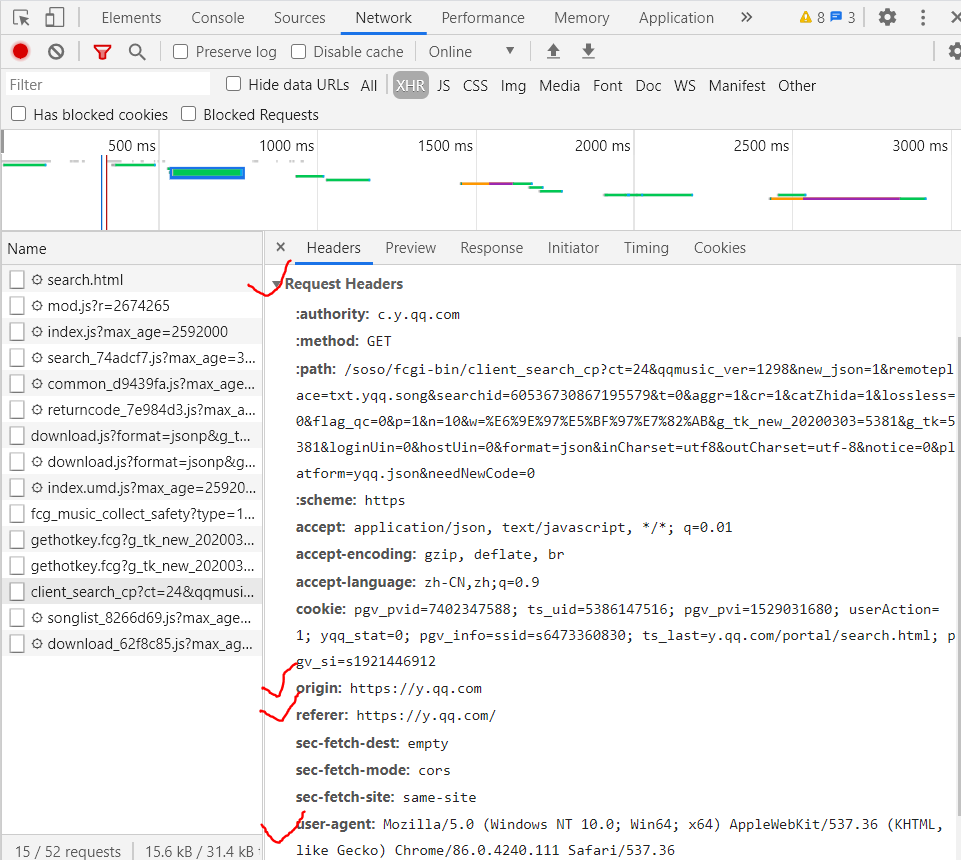Open DevTools settings gear icon
Image resolution: width=961 pixels, height=860 pixels.
887,17
